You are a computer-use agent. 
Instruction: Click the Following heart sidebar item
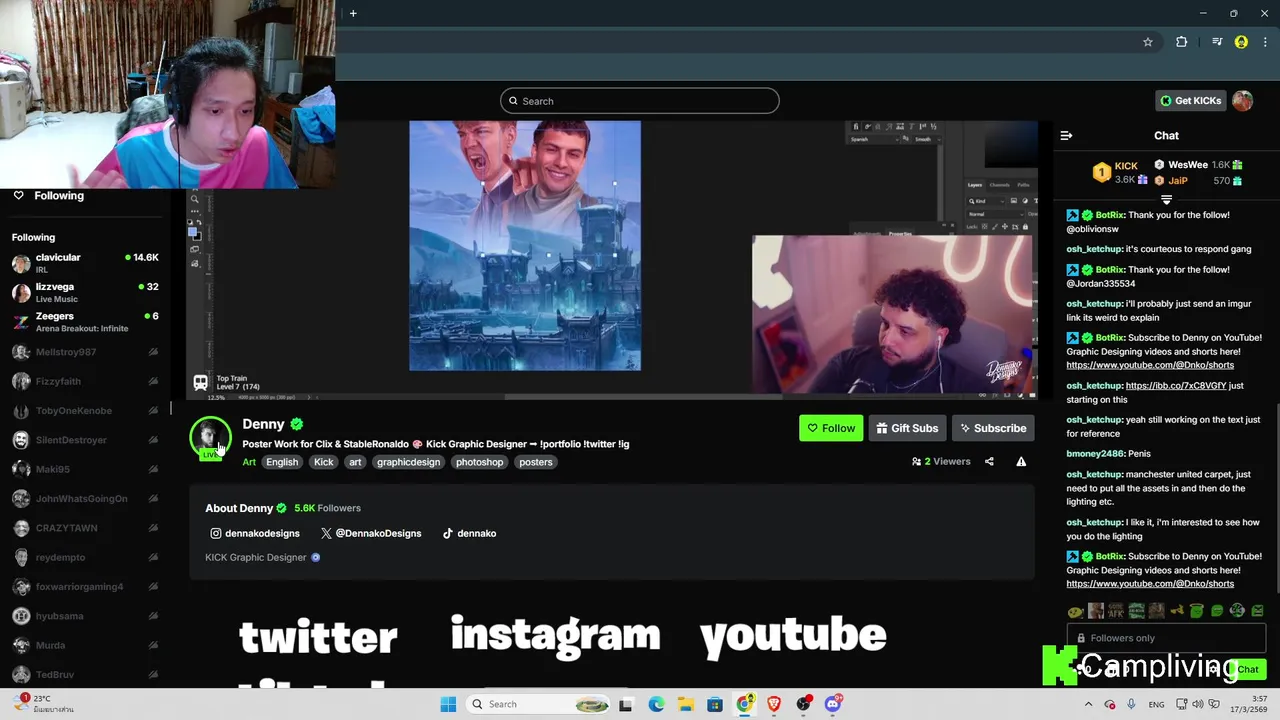click(48, 196)
